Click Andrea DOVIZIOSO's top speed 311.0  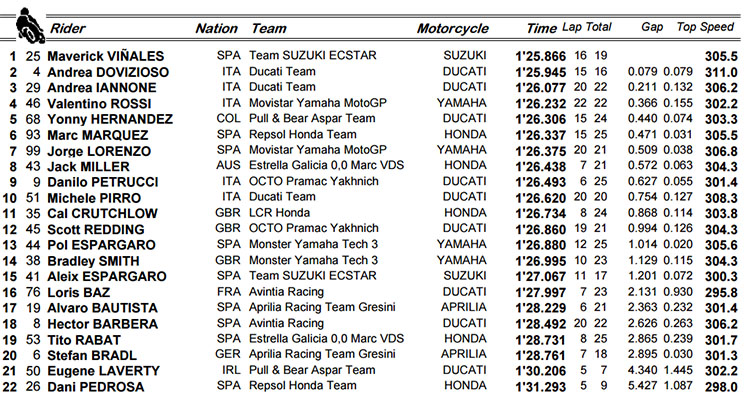point(721,72)
